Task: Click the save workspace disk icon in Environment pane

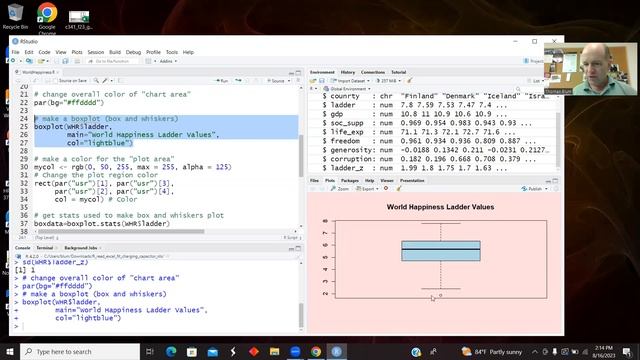Action: click(x=322, y=80)
